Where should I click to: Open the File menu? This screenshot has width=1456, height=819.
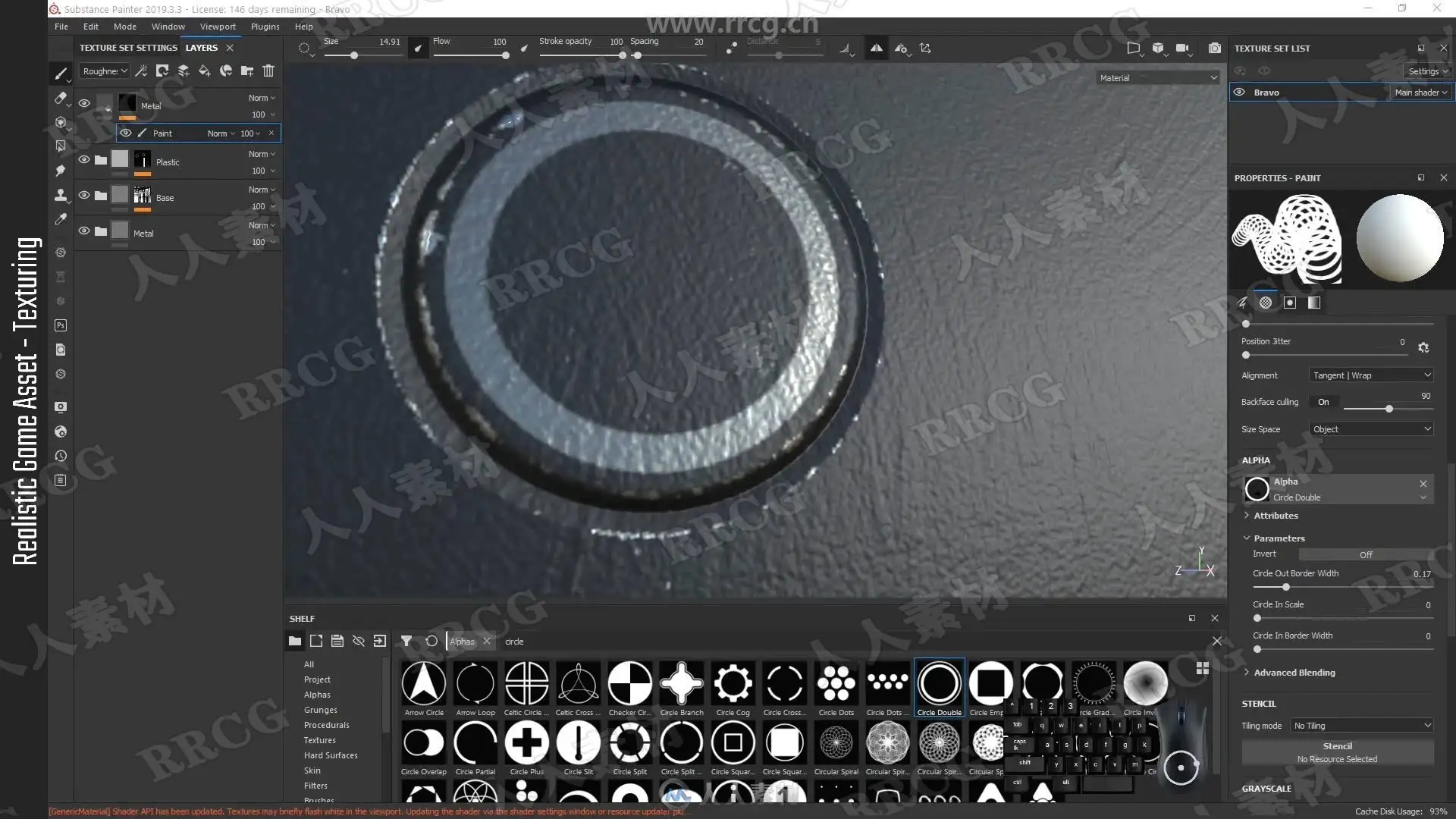point(61,26)
